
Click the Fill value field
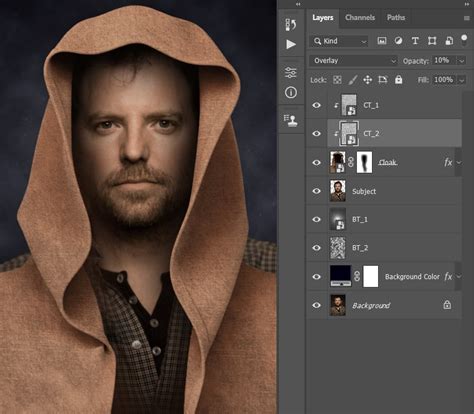(x=445, y=80)
